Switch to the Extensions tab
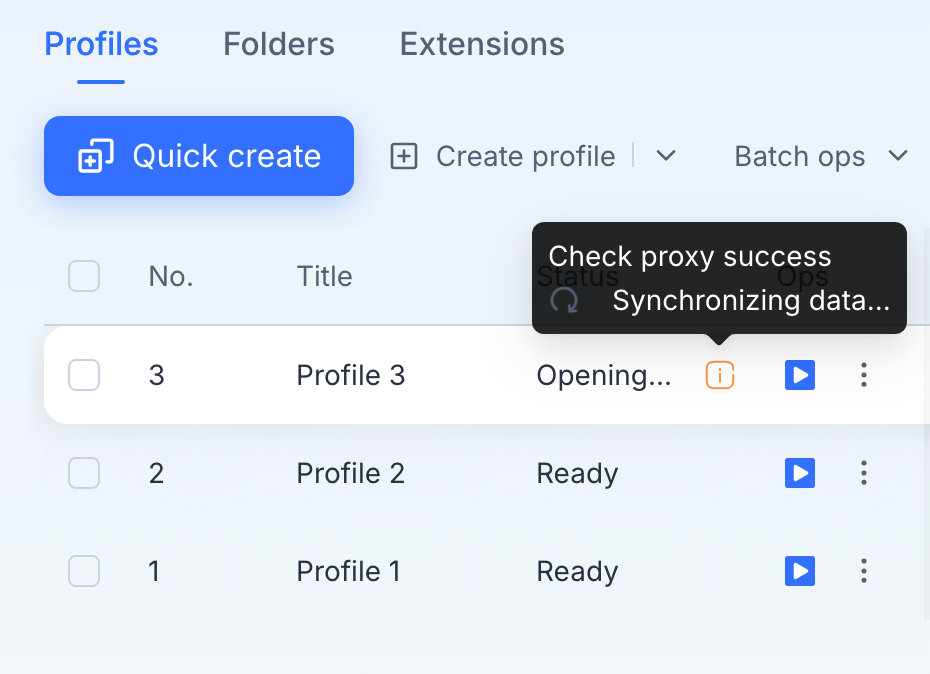930x674 pixels. [482, 44]
